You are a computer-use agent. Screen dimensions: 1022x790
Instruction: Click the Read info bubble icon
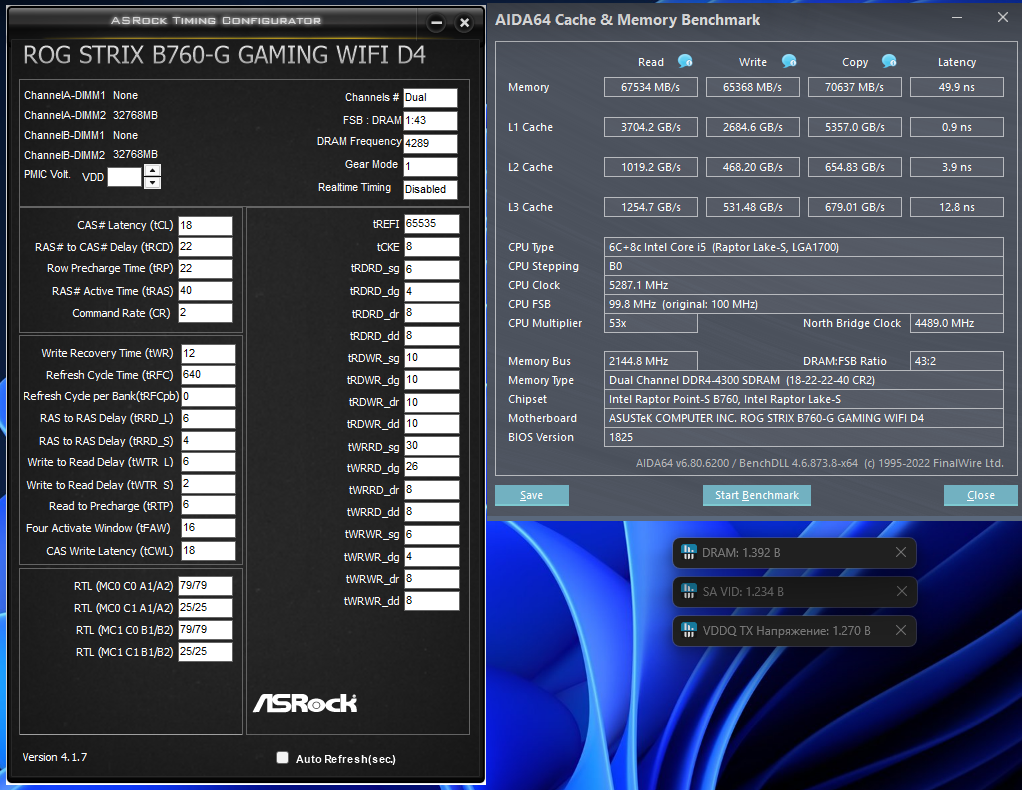point(685,61)
